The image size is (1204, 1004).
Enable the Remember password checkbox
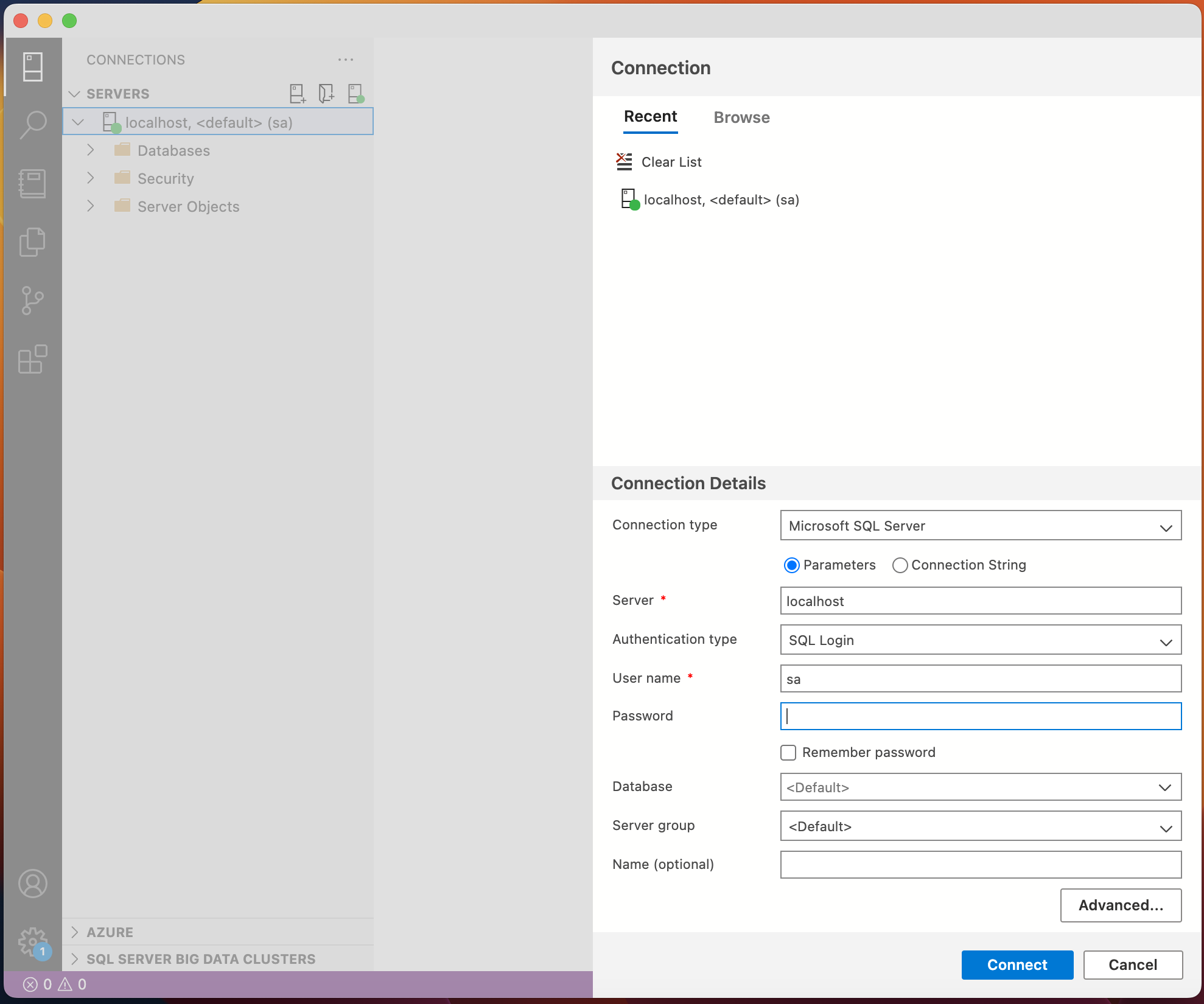point(788,753)
